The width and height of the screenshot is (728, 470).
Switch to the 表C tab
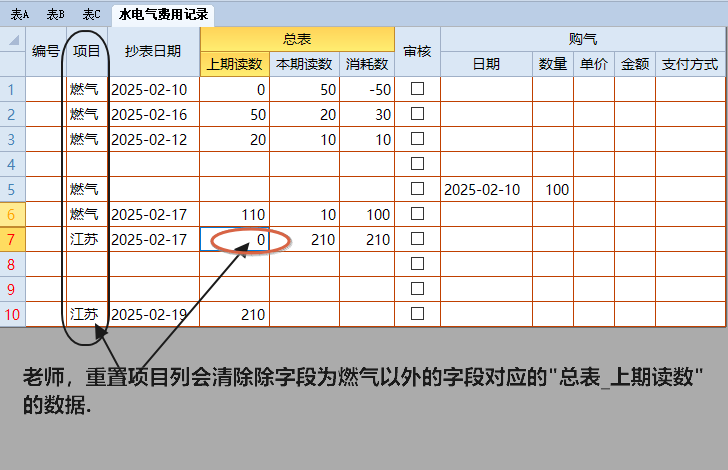(x=91, y=14)
